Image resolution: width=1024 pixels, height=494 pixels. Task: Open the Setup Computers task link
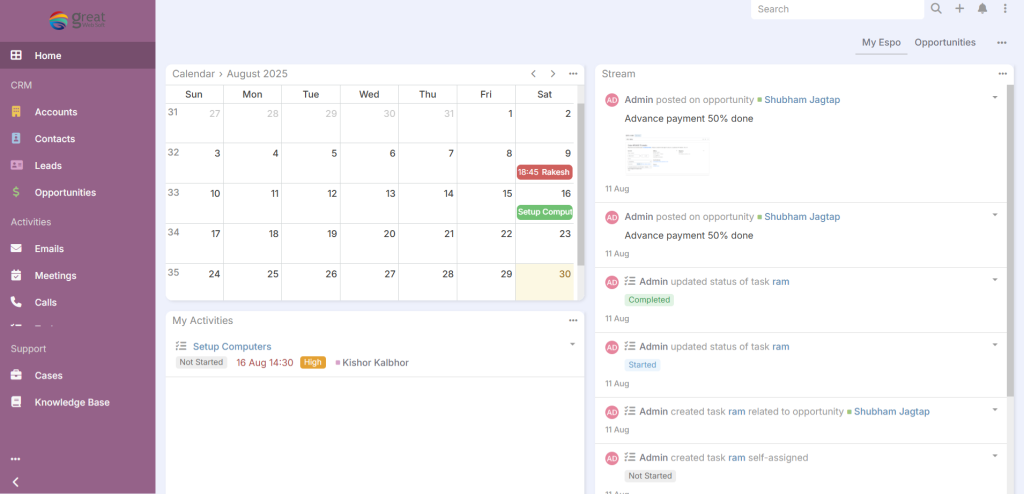232,347
